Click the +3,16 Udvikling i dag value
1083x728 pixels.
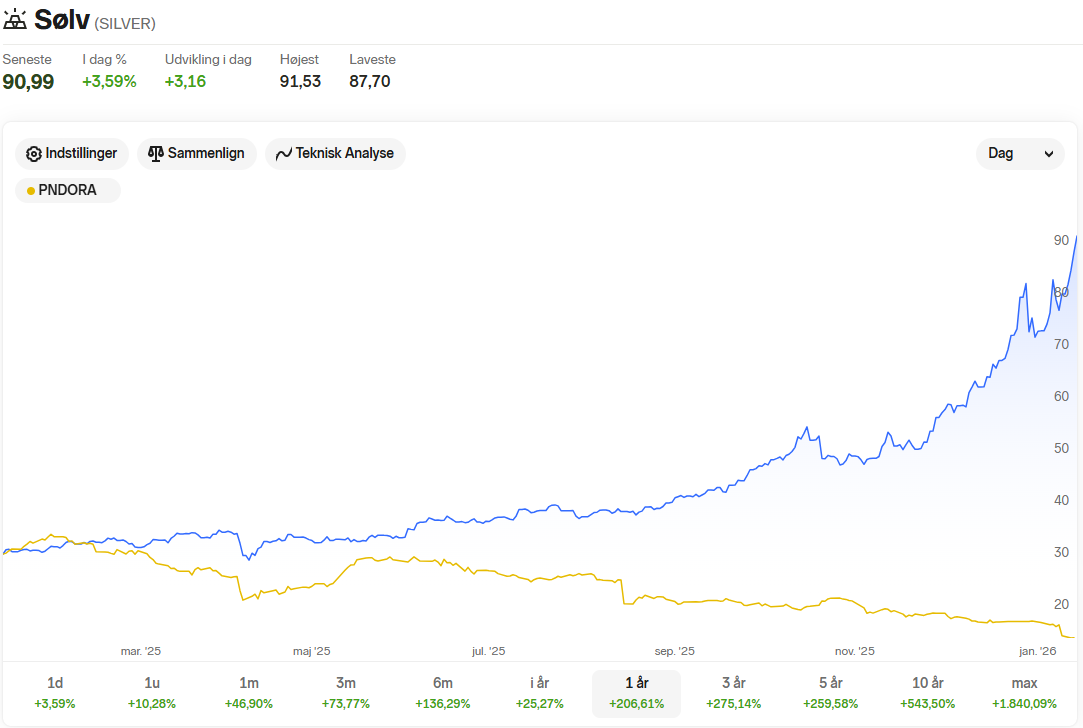pos(185,82)
